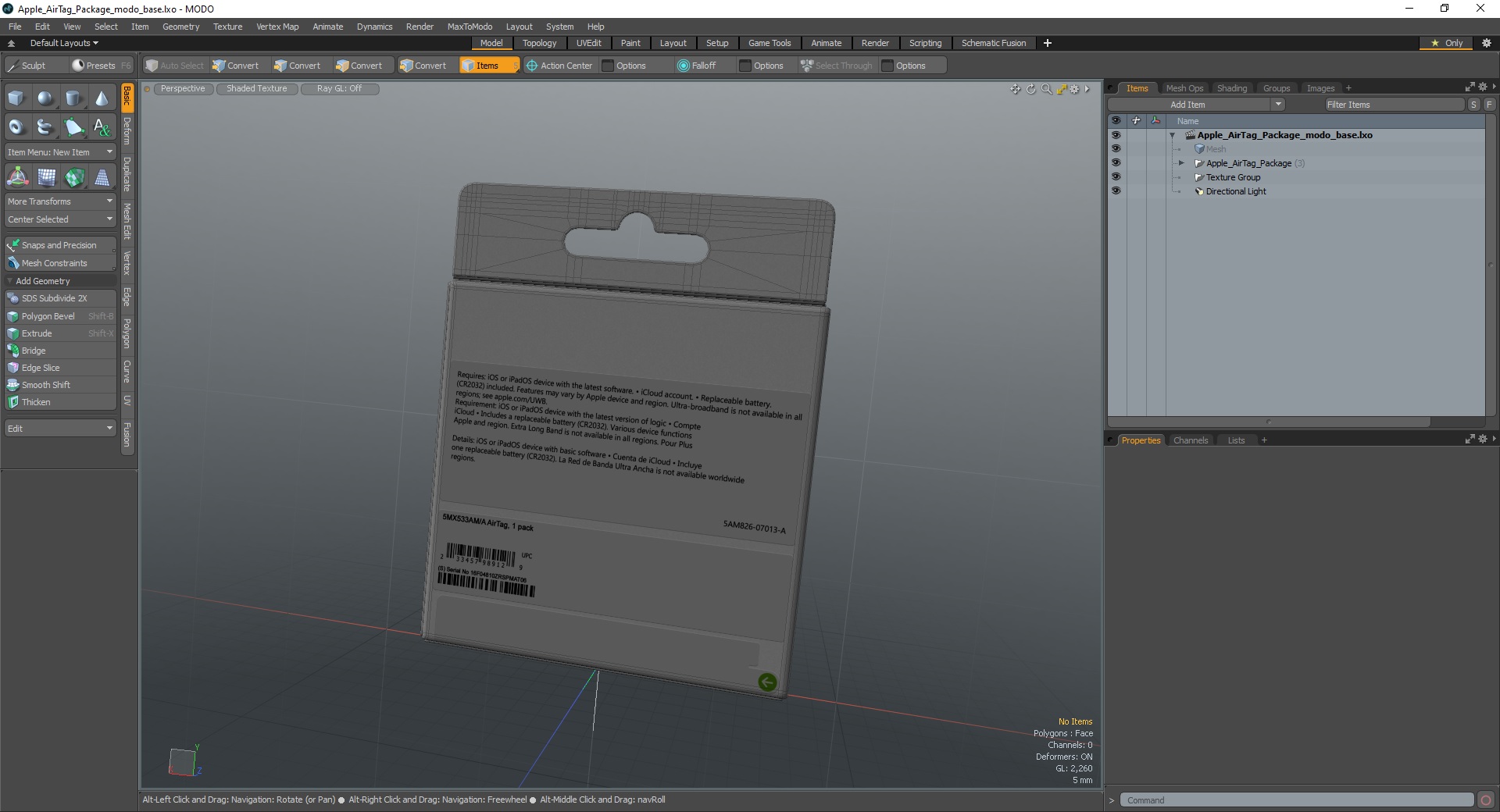Open viewport settings gear icon

pos(1074,89)
